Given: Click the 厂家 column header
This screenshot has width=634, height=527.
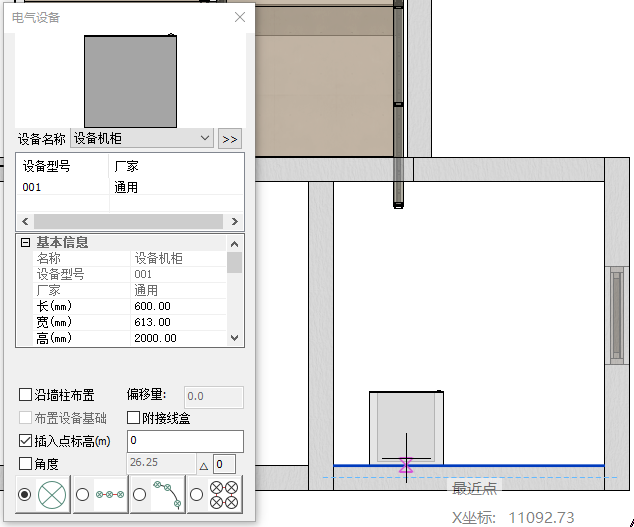Looking at the screenshot, I should (176, 166).
